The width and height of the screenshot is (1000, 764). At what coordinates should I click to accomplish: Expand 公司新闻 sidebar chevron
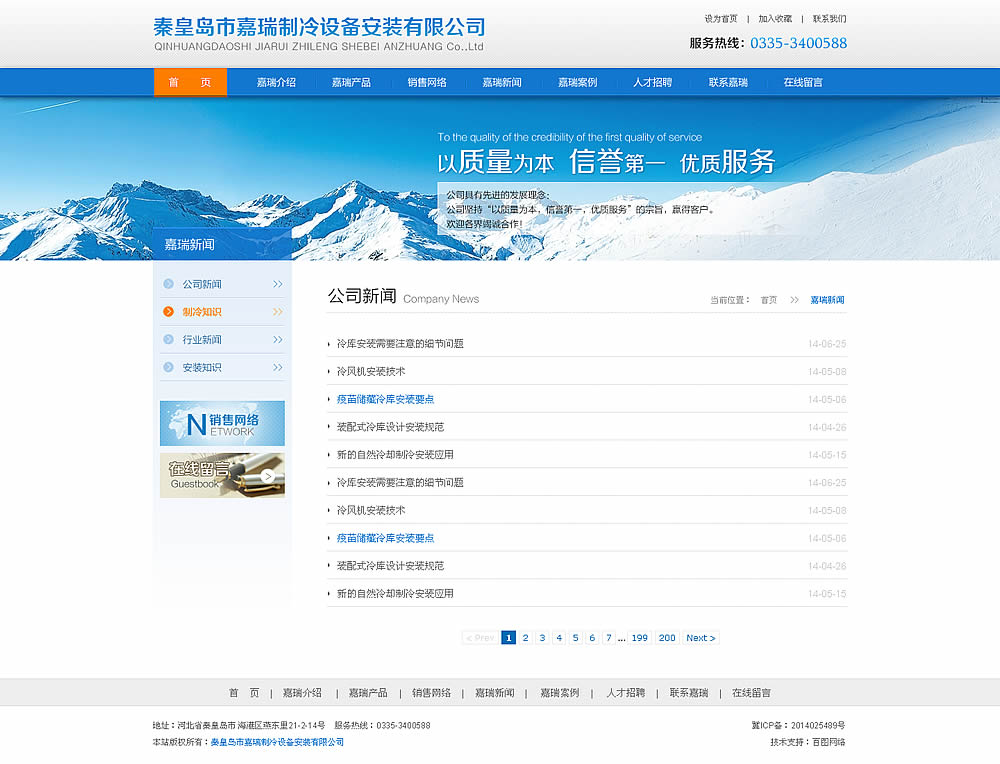click(x=277, y=284)
